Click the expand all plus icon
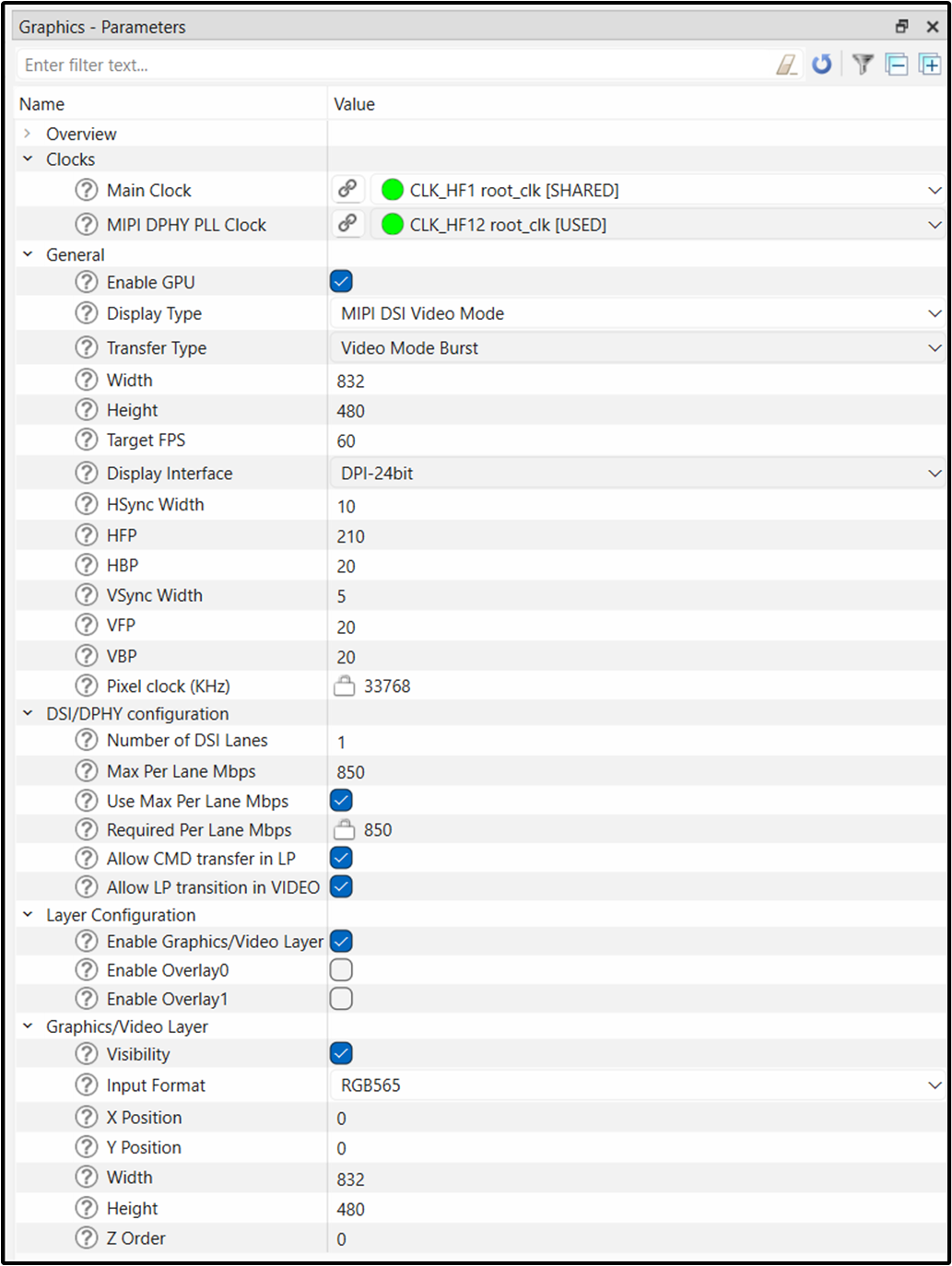 [x=930, y=64]
